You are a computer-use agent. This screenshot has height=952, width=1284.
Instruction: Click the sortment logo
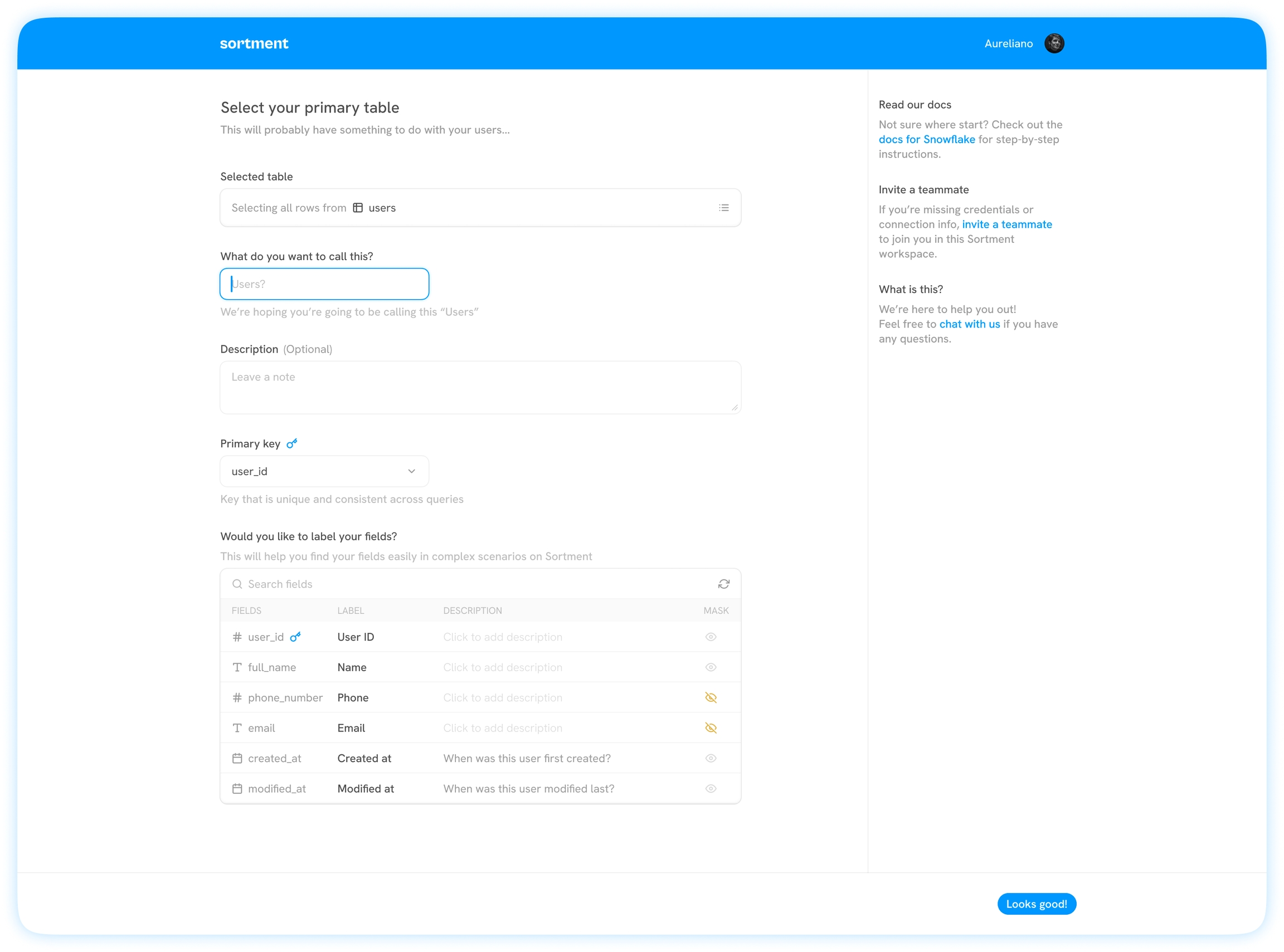pyautogui.click(x=254, y=43)
